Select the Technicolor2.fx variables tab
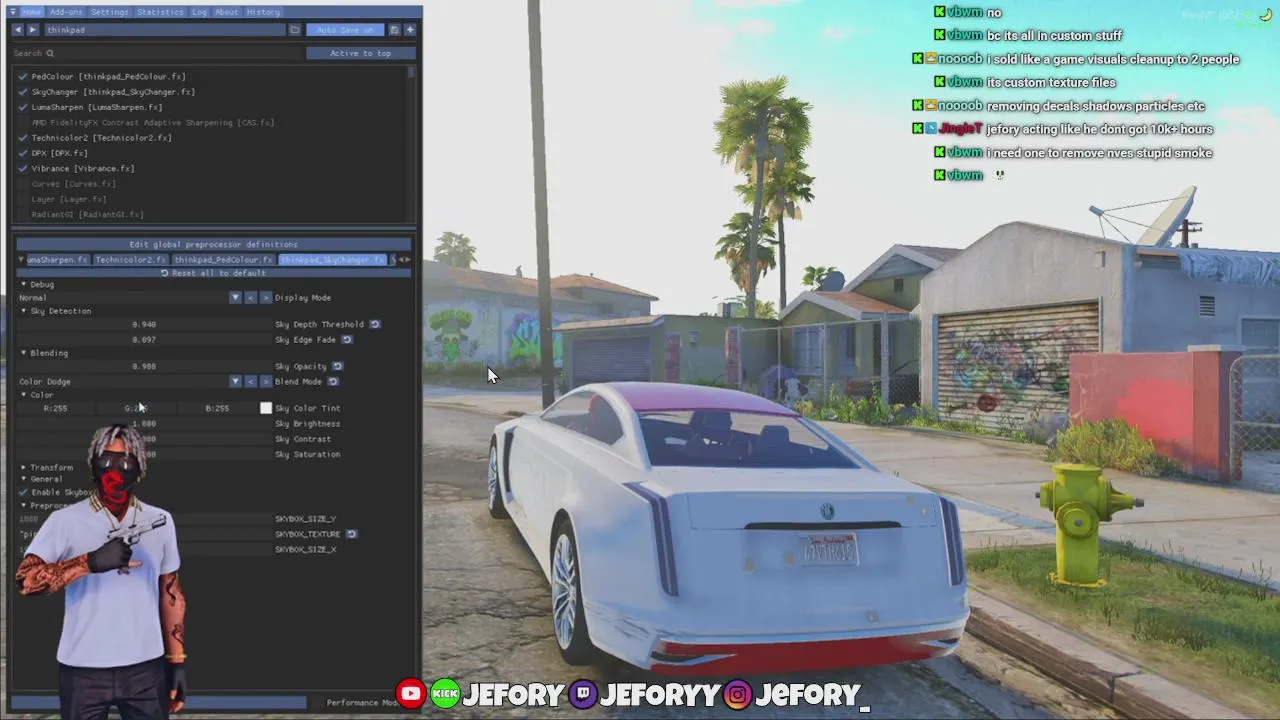Image resolution: width=1280 pixels, height=720 pixels. (130, 260)
